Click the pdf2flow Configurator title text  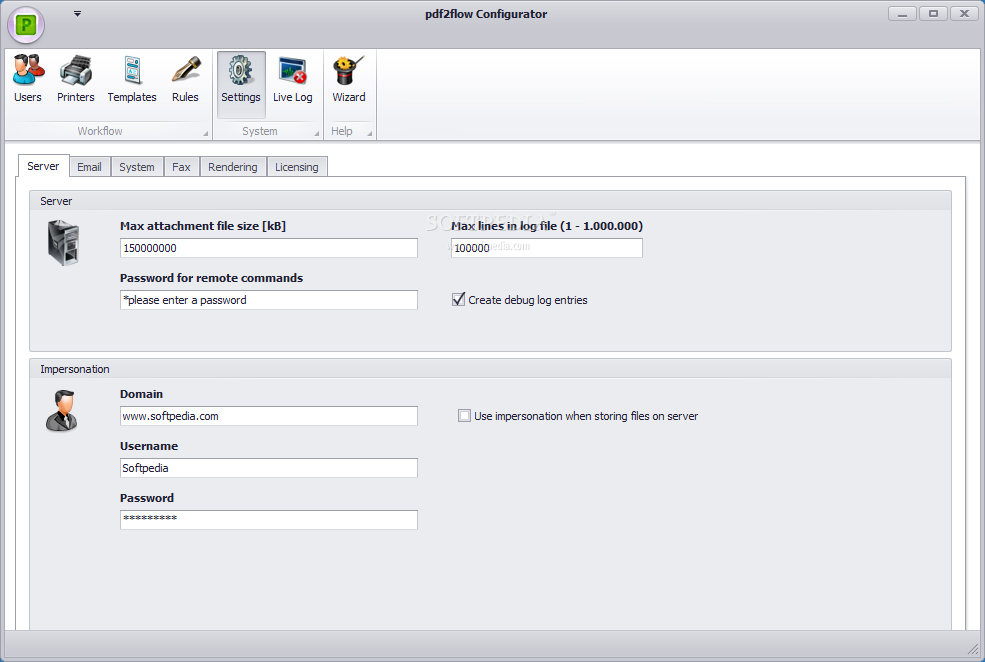(486, 14)
